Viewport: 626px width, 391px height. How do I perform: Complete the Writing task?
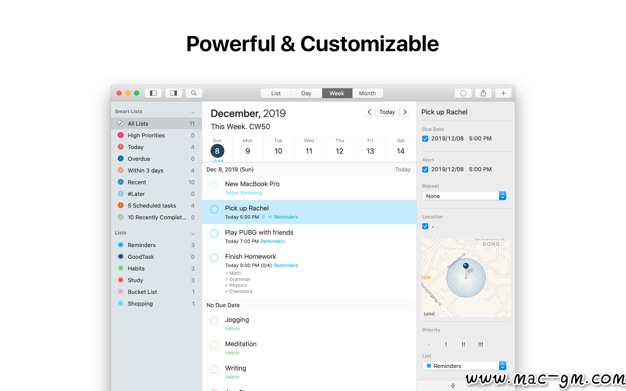tap(214, 369)
